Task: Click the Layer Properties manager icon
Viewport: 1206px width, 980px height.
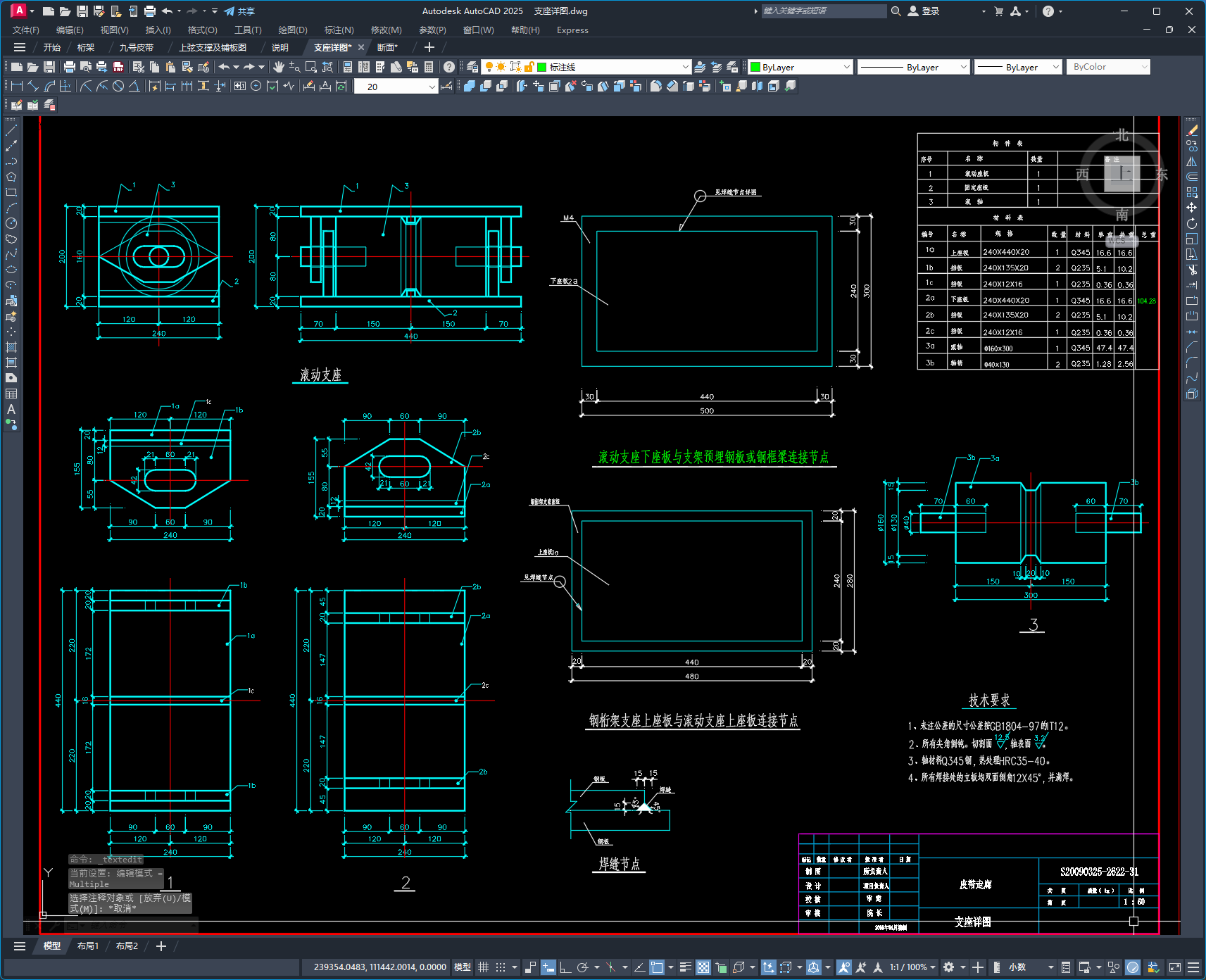Action: click(x=472, y=67)
